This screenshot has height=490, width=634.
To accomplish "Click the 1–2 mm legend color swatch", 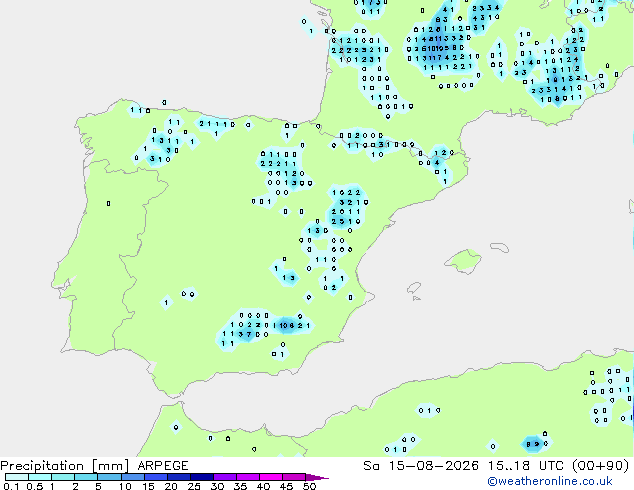I will [x=63, y=477].
